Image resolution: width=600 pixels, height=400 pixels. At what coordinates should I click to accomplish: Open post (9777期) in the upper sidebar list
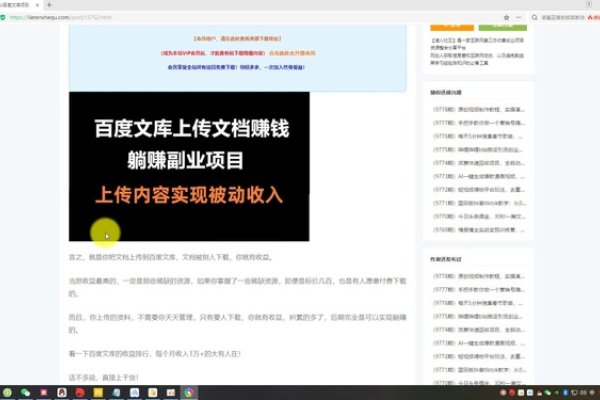[x=479, y=123]
